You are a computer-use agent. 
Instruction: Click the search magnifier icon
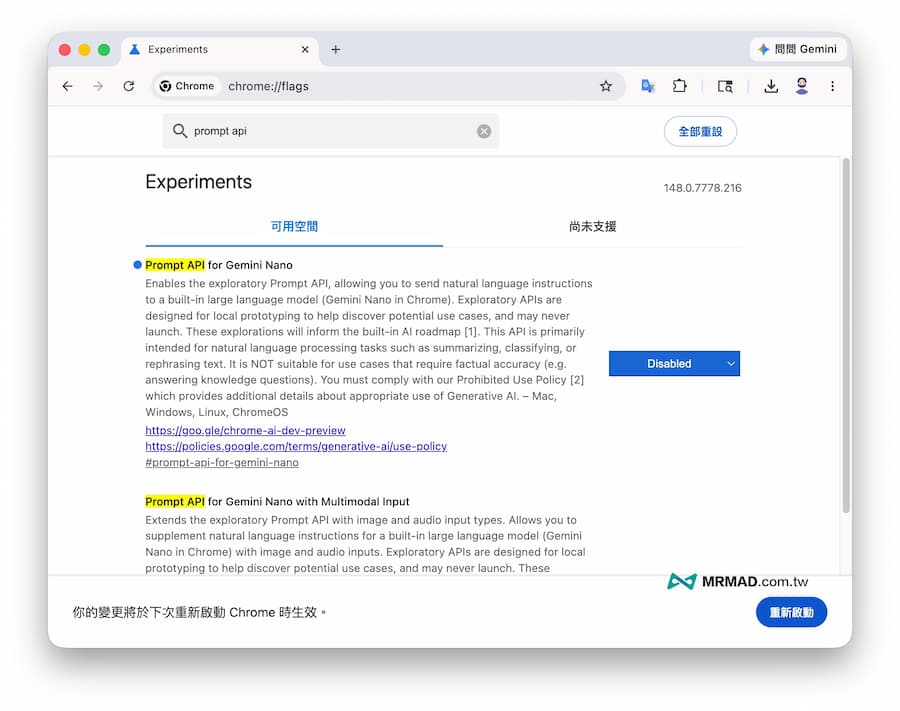180,131
